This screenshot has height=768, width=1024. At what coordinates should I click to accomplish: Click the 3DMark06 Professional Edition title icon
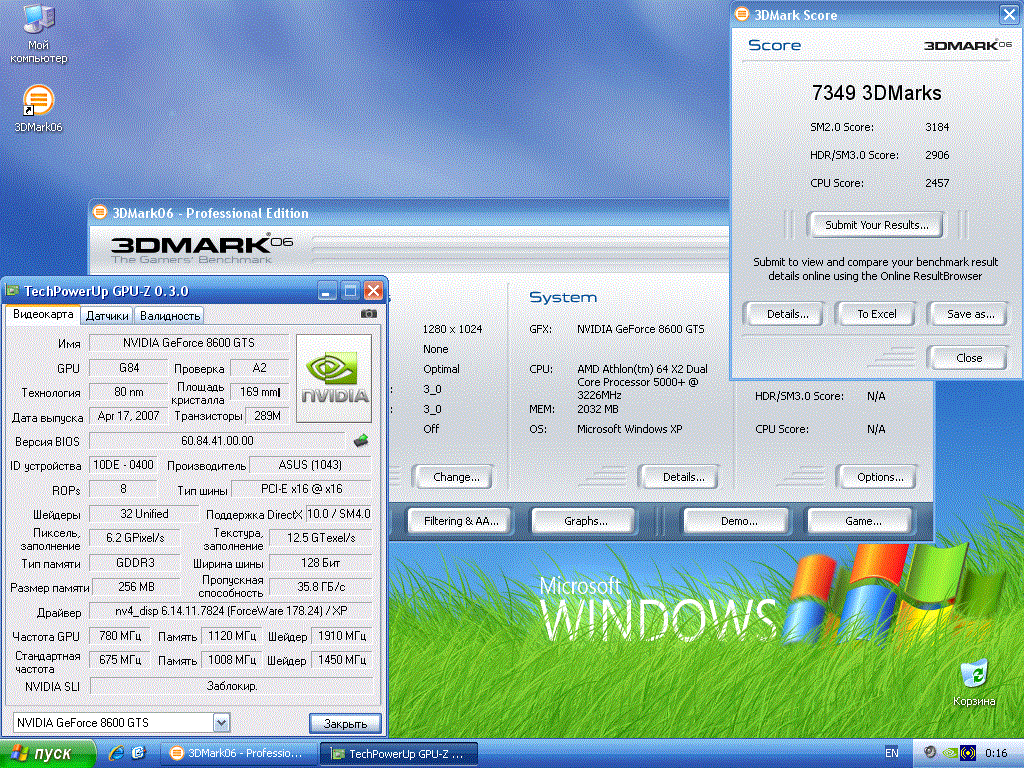100,212
